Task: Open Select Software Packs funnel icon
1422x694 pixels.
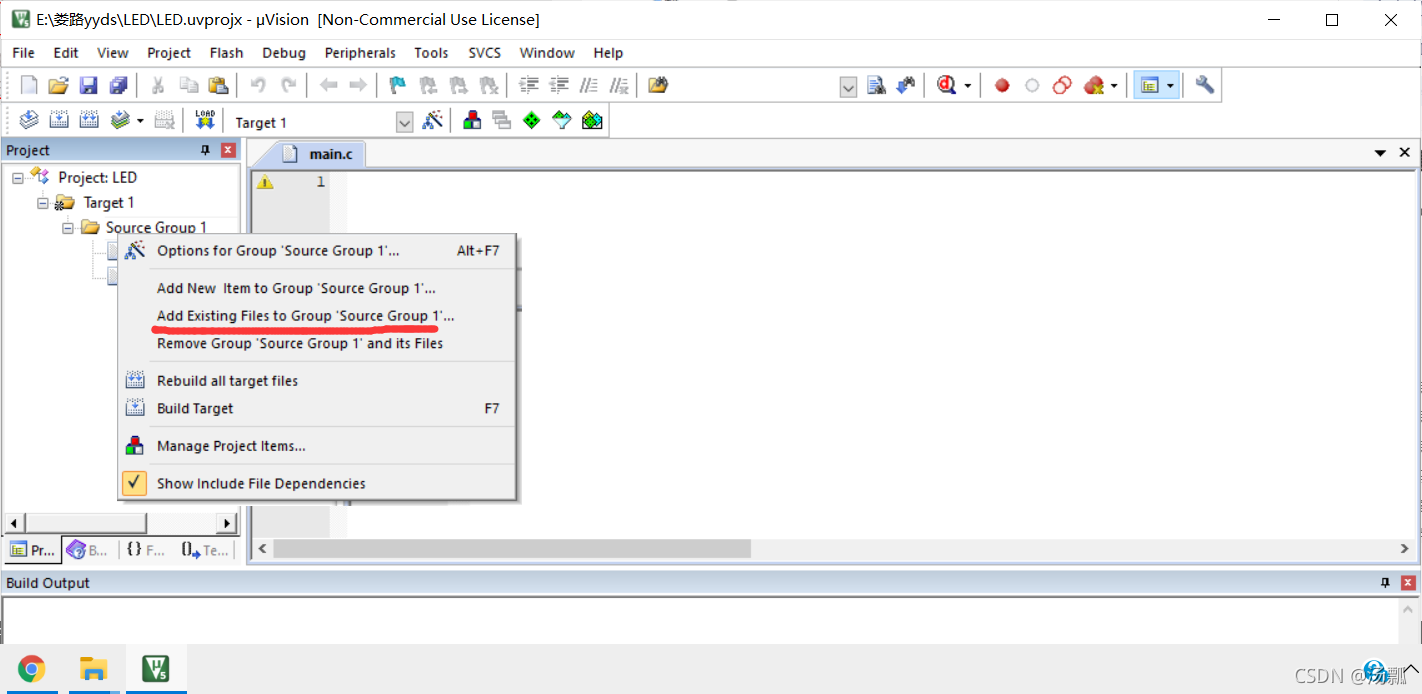Action: point(562,121)
